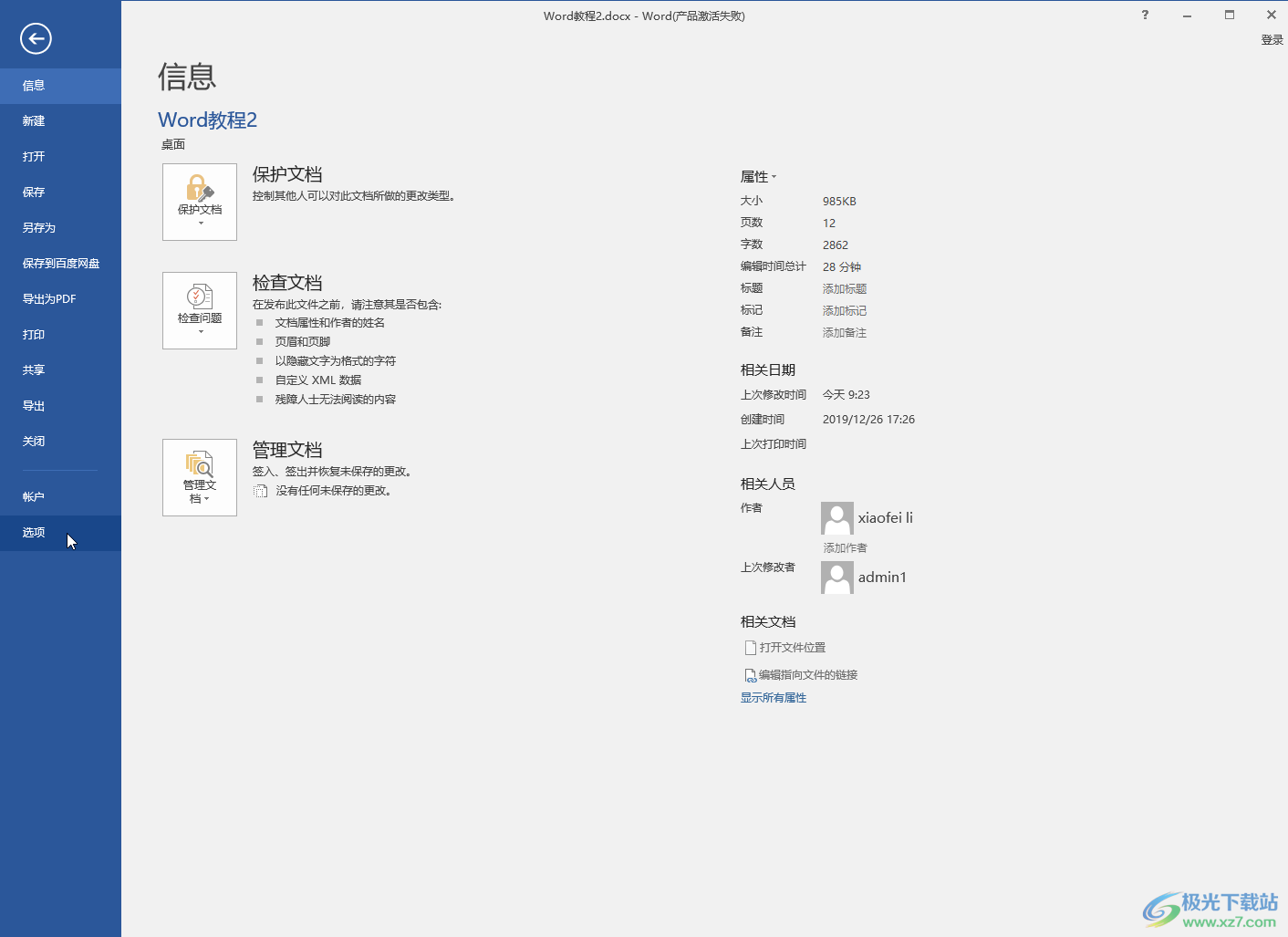This screenshot has width=1288, height=937.
Task: Click the word count value 2862
Action: (x=836, y=245)
